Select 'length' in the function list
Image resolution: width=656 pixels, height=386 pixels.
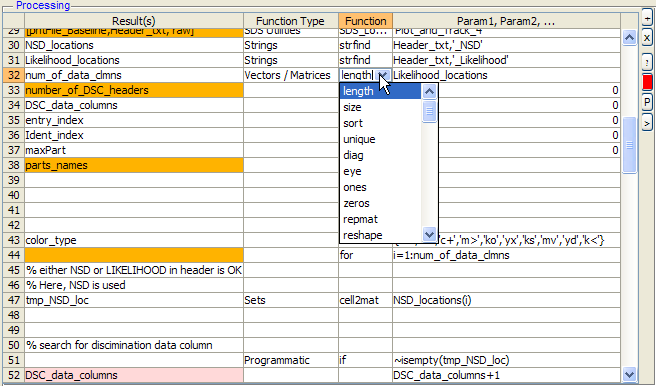coord(380,91)
